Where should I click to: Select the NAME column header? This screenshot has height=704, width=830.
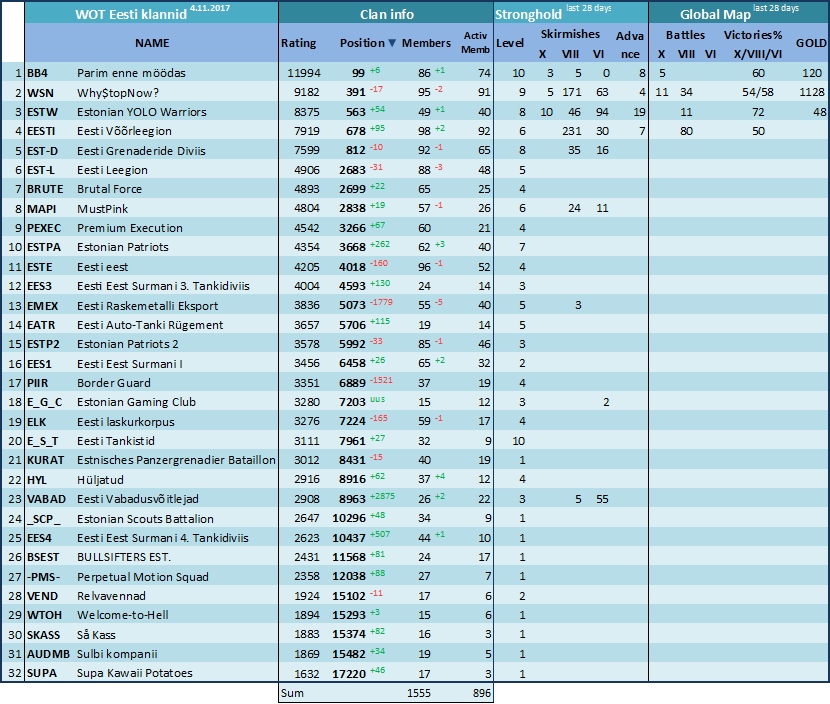pos(152,43)
